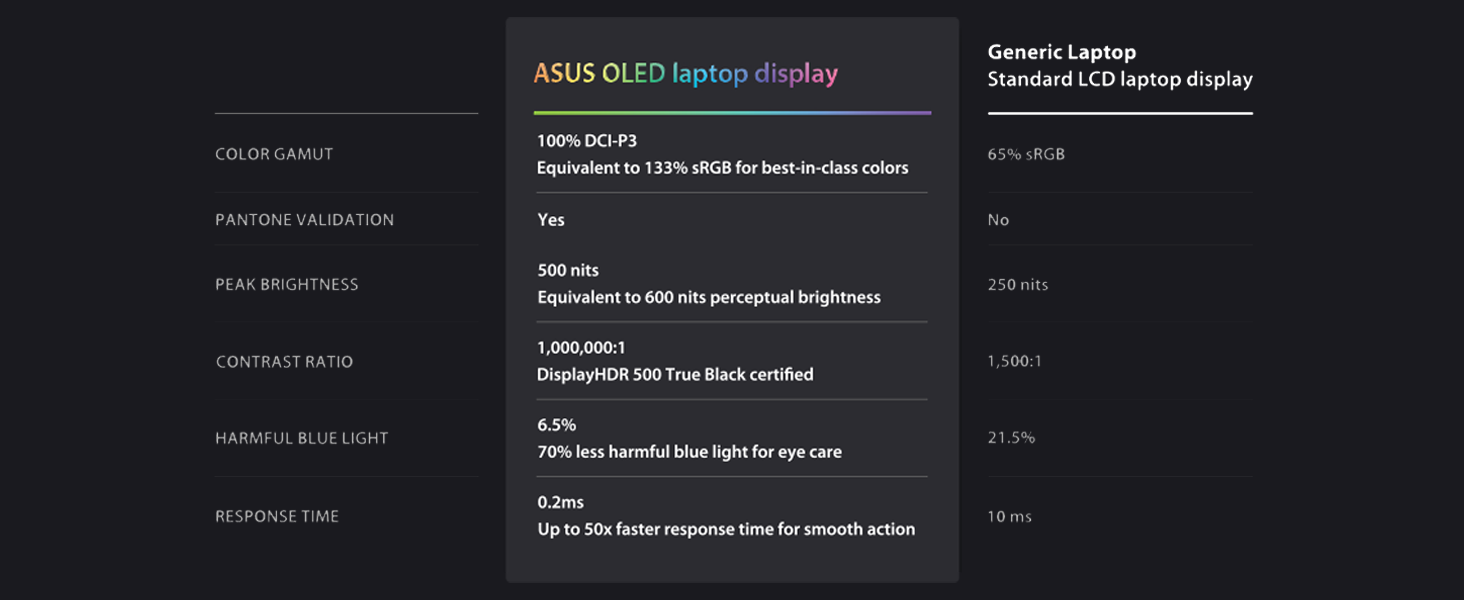Select the Pantone validation Yes value
The image size is (1464, 600).
[x=551, y=220]
